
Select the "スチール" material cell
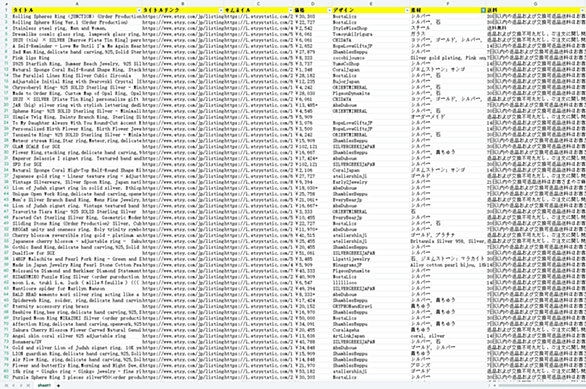[x=448, y=28]
